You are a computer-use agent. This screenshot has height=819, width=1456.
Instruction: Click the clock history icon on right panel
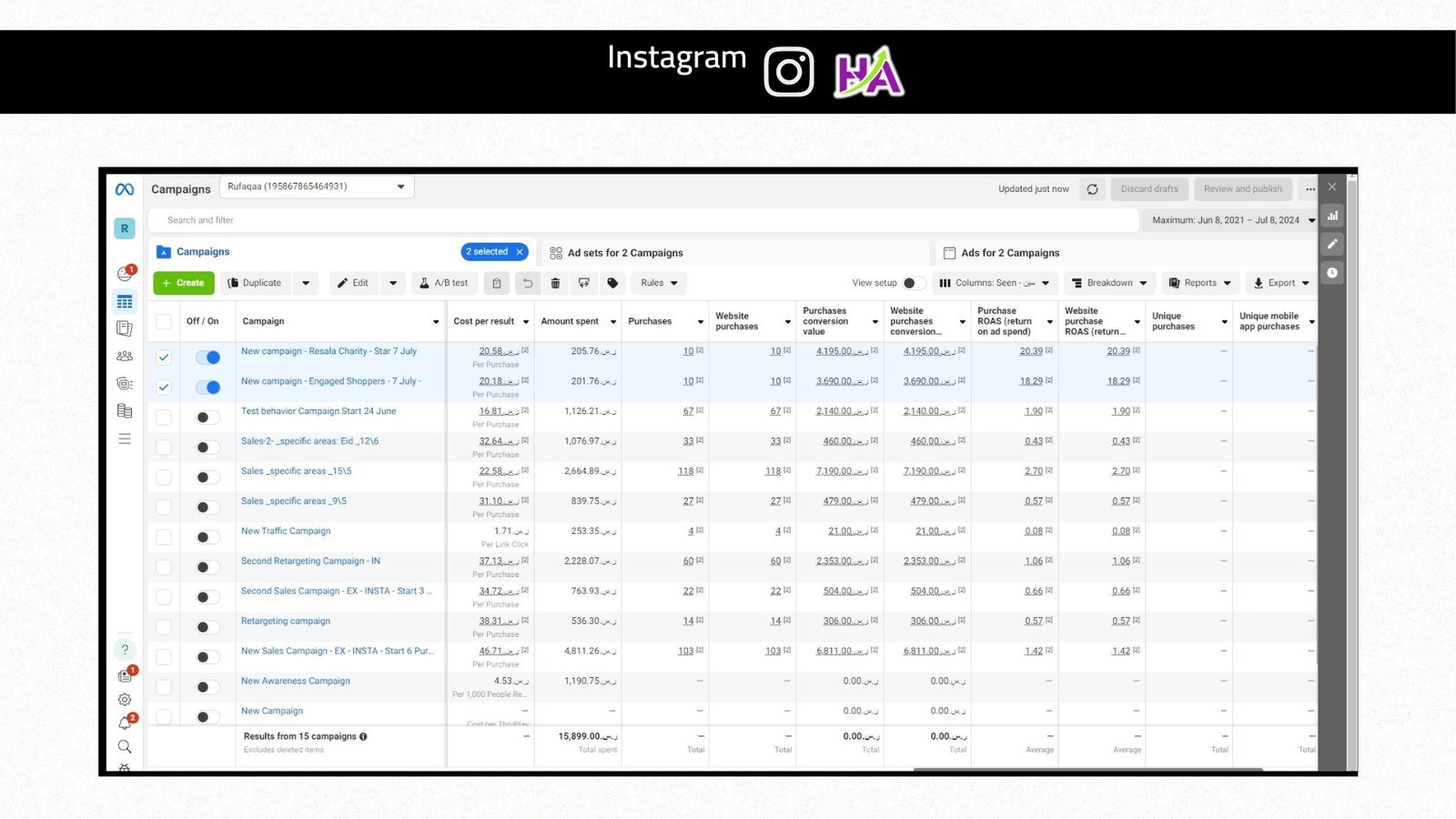pos(1332,272)
